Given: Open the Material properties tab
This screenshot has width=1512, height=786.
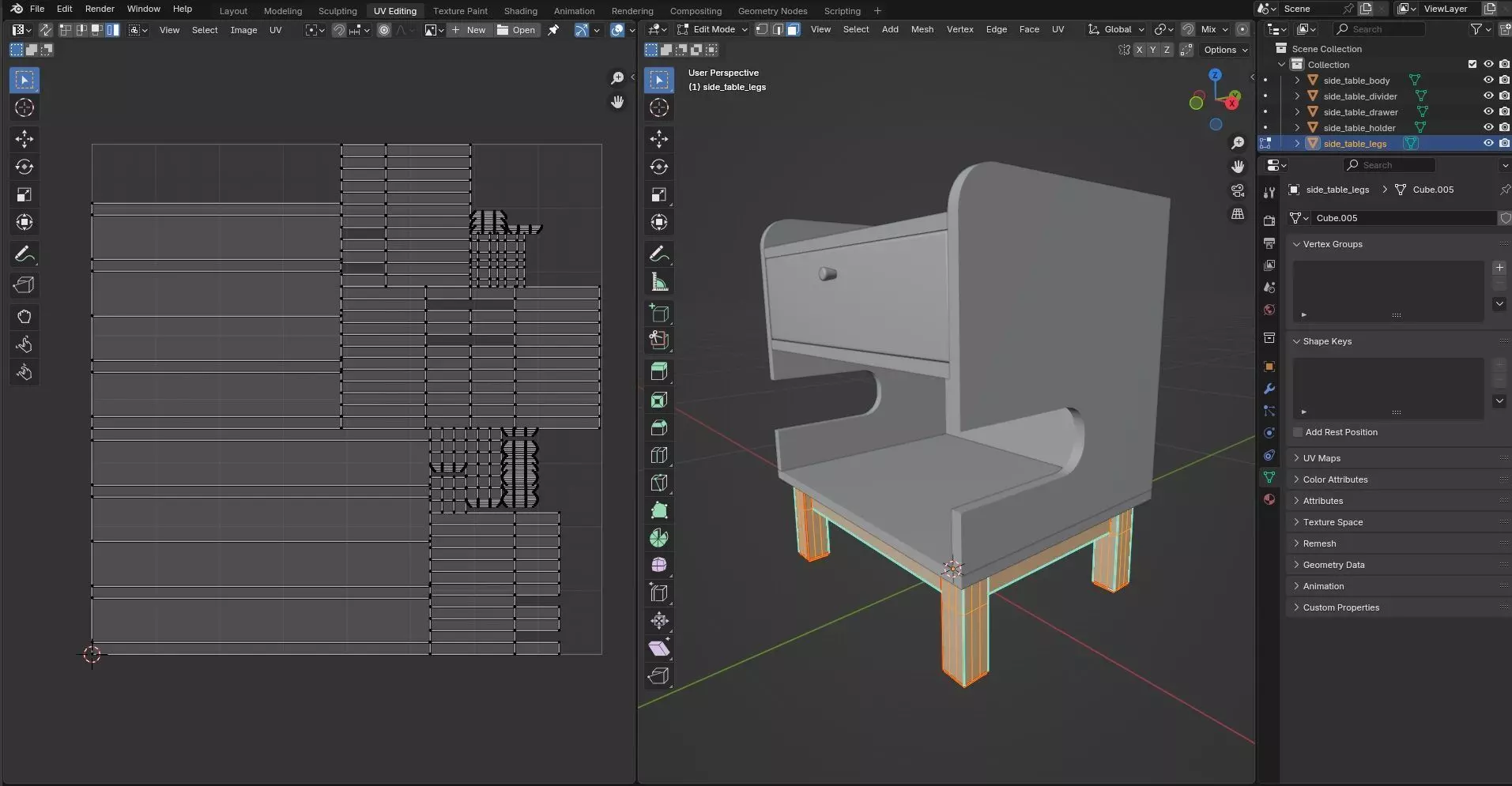Looking at the screenshot, I should [1269, 499].
